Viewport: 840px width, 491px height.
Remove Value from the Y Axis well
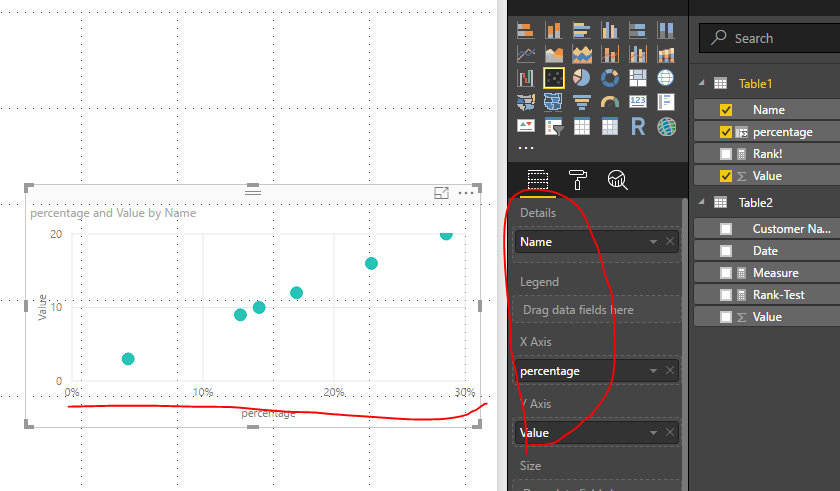[670, 432]
